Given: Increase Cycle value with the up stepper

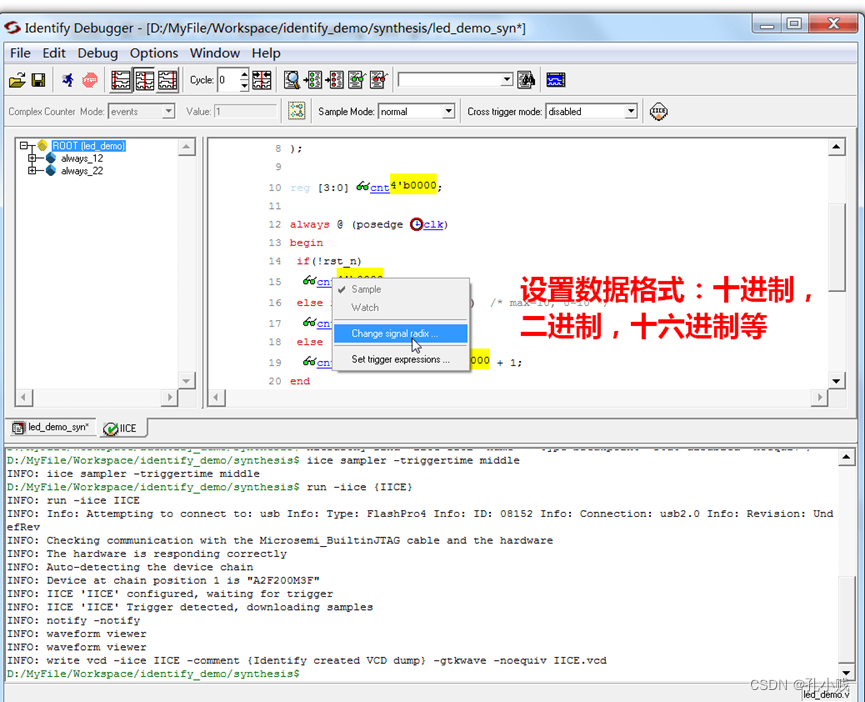Looking at the screenshot, I should coord(243,75).
